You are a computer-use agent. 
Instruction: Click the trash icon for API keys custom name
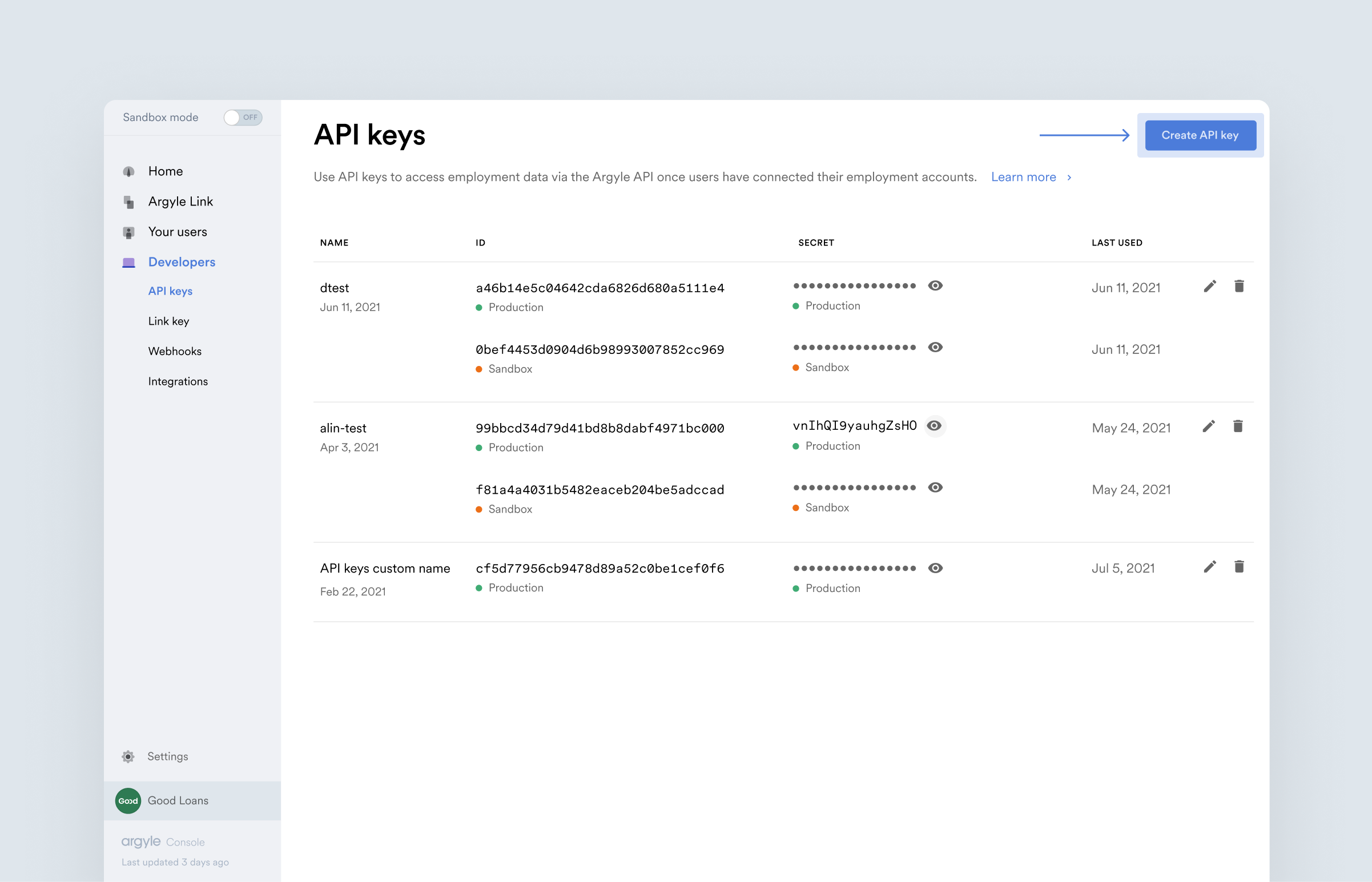click(1238, 567)
